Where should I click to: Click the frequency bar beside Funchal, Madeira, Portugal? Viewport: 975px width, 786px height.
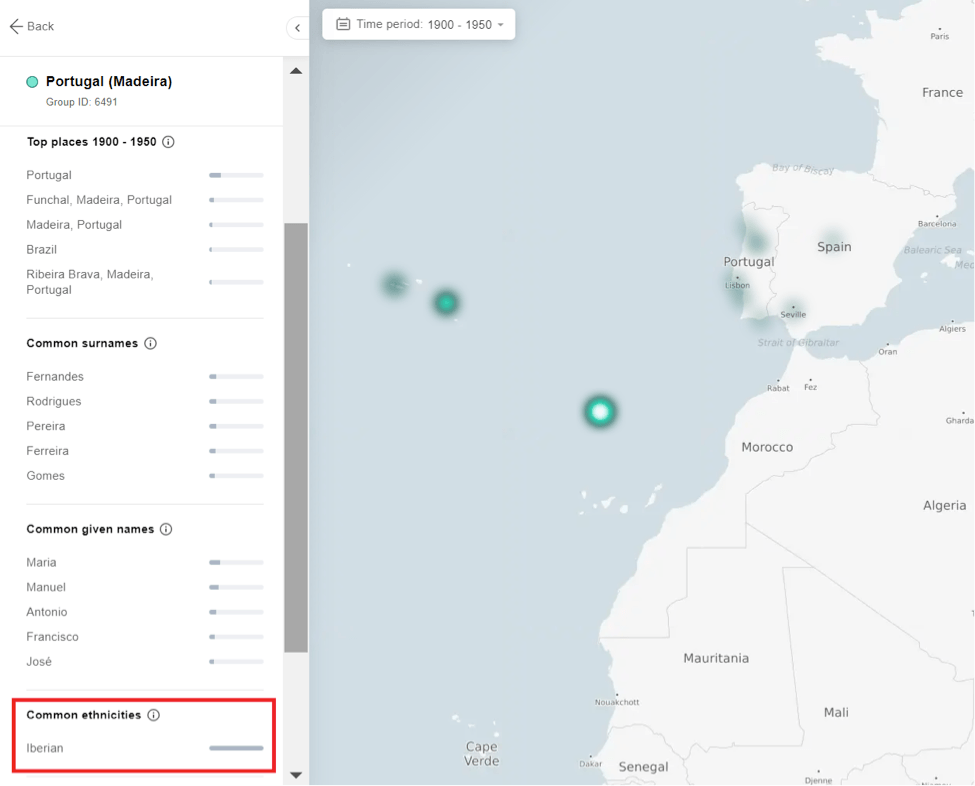[236, 200]
